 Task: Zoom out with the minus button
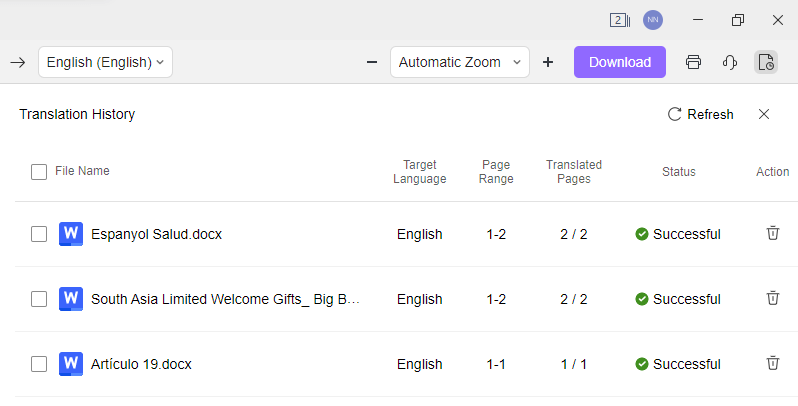coord(372,62)
